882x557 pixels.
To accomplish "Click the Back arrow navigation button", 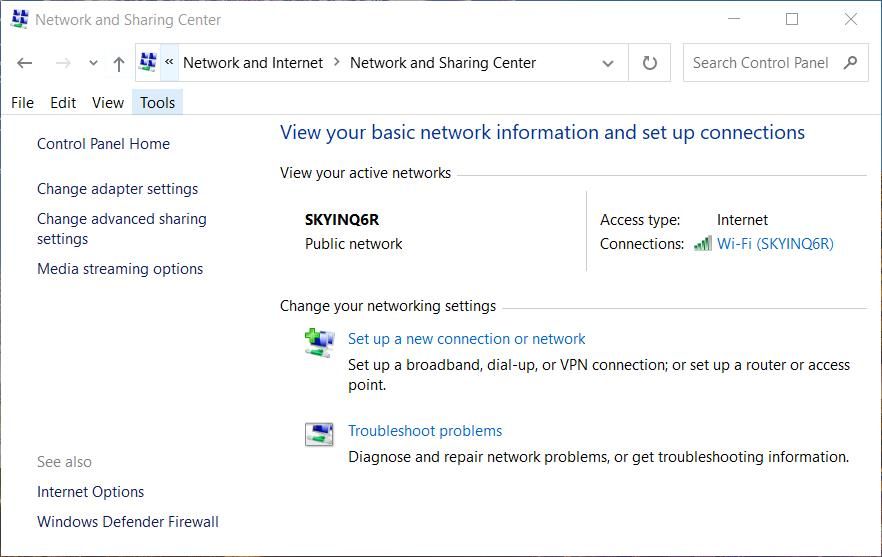I will click(x=25, y=63).
